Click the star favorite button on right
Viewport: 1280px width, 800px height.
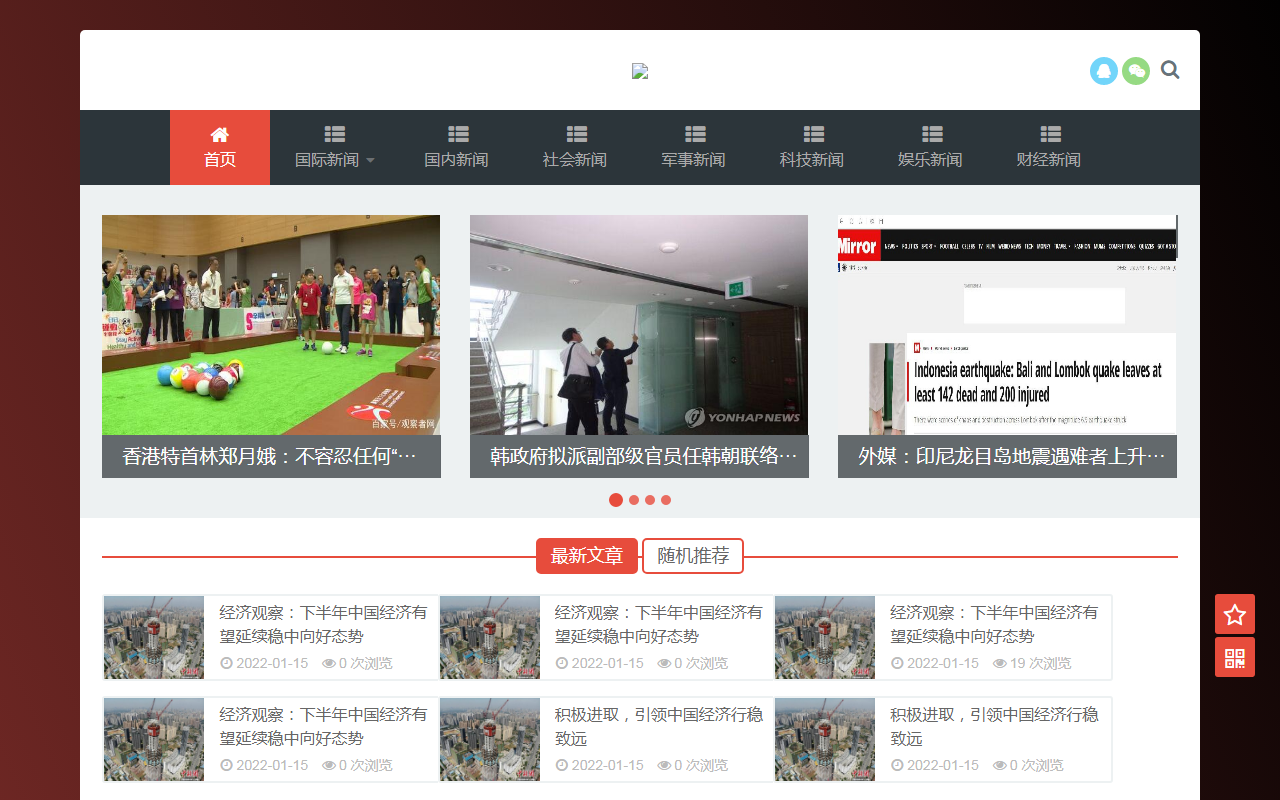pos(1235,614)
